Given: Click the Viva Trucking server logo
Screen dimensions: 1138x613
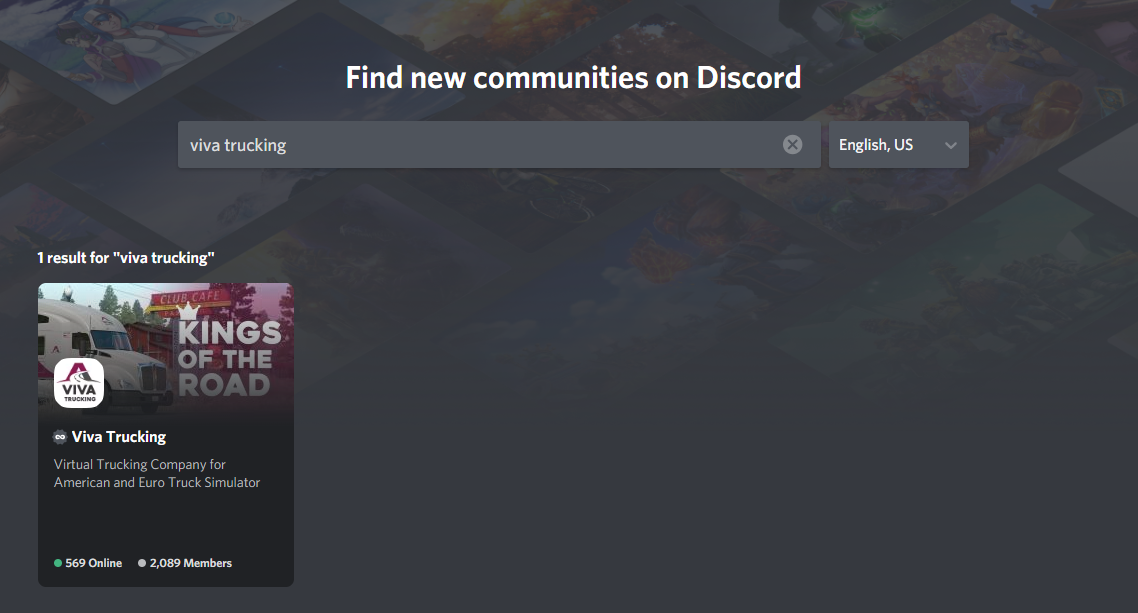Looking at the screenshot, I should 79,382.
